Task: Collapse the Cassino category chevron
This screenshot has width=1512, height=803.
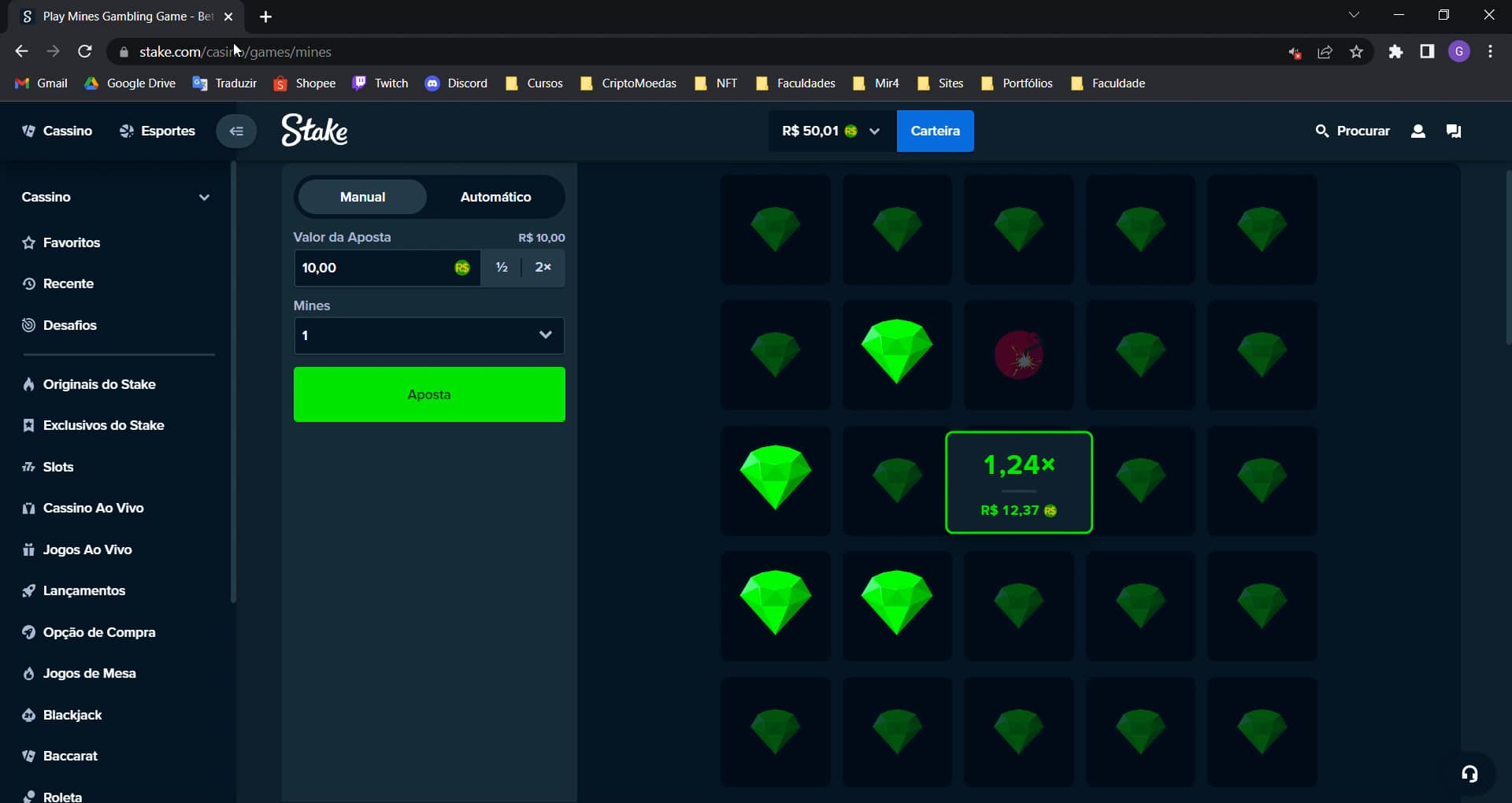Action: tap(204, 197)
